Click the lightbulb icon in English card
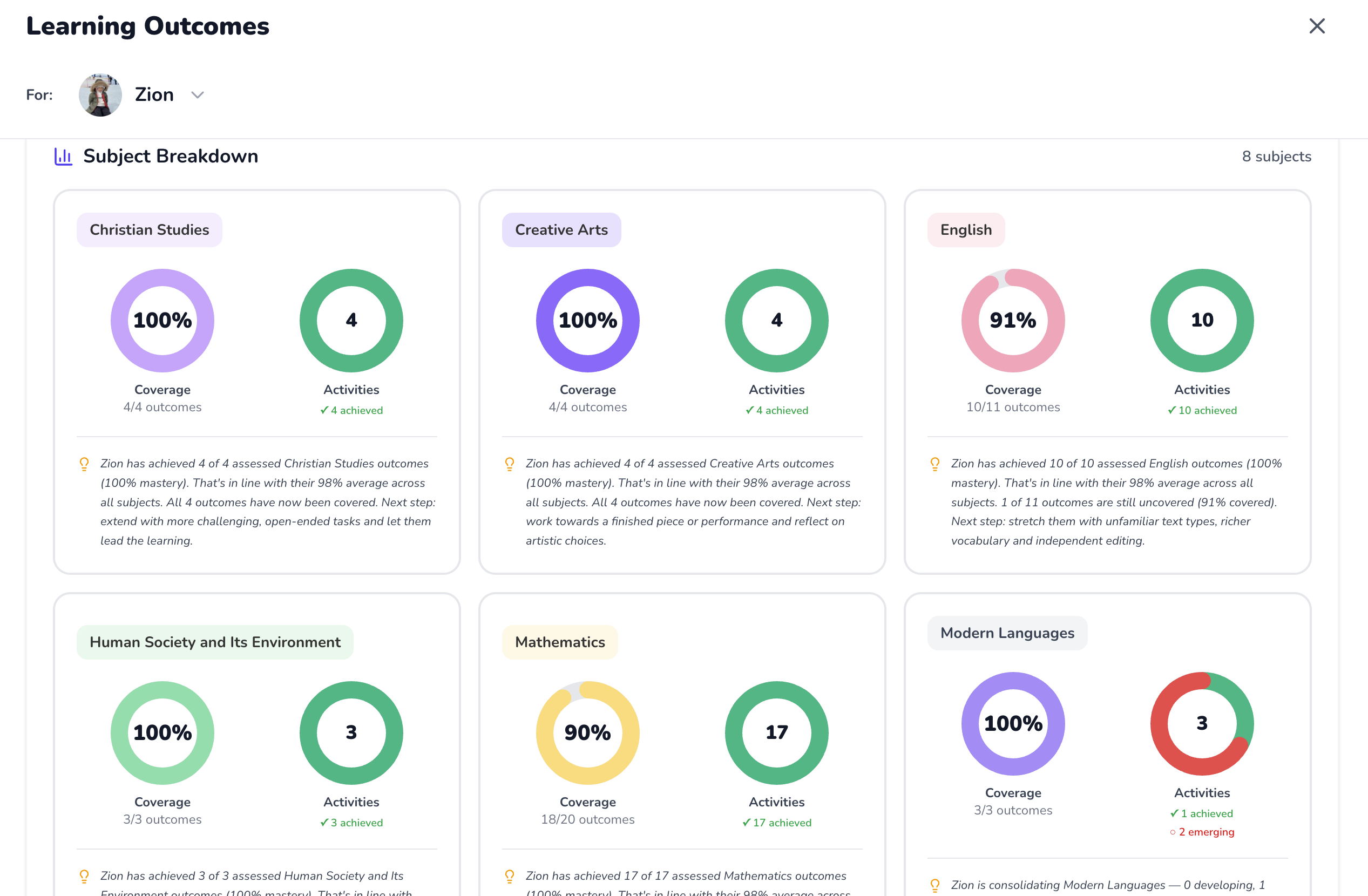This screenshot has height=896, width=1368. (934, 464)
